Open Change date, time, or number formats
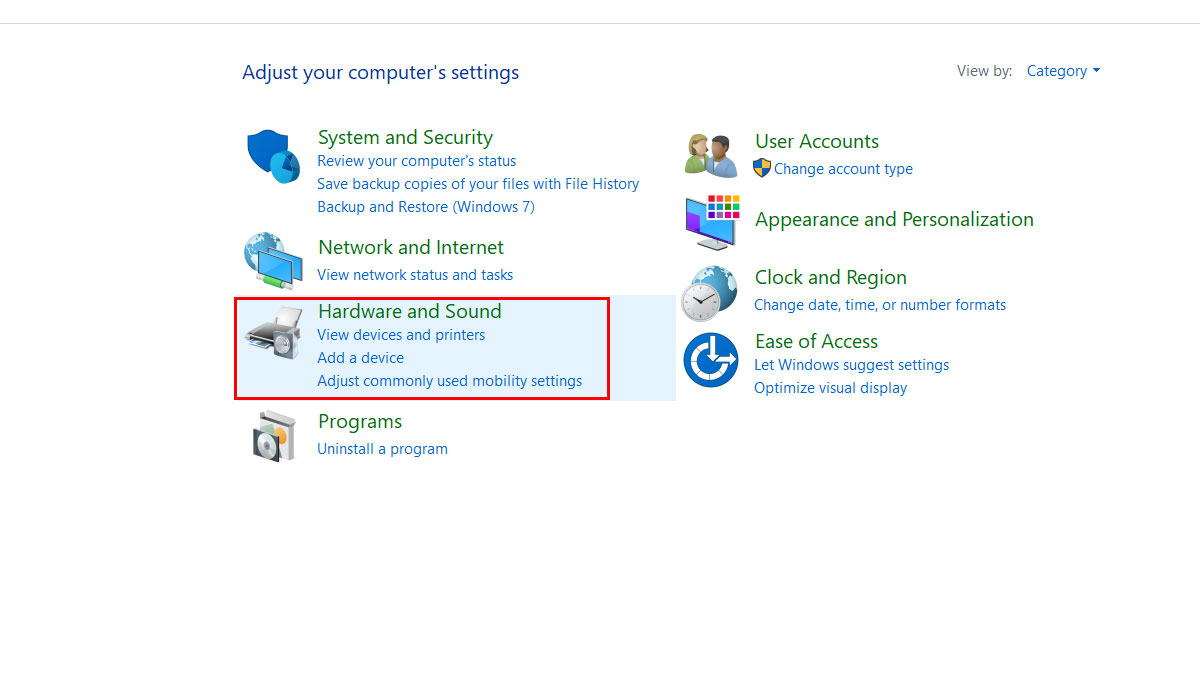Image resolution: width=1200 pixels, height=675 pixels. click(879, 305)
